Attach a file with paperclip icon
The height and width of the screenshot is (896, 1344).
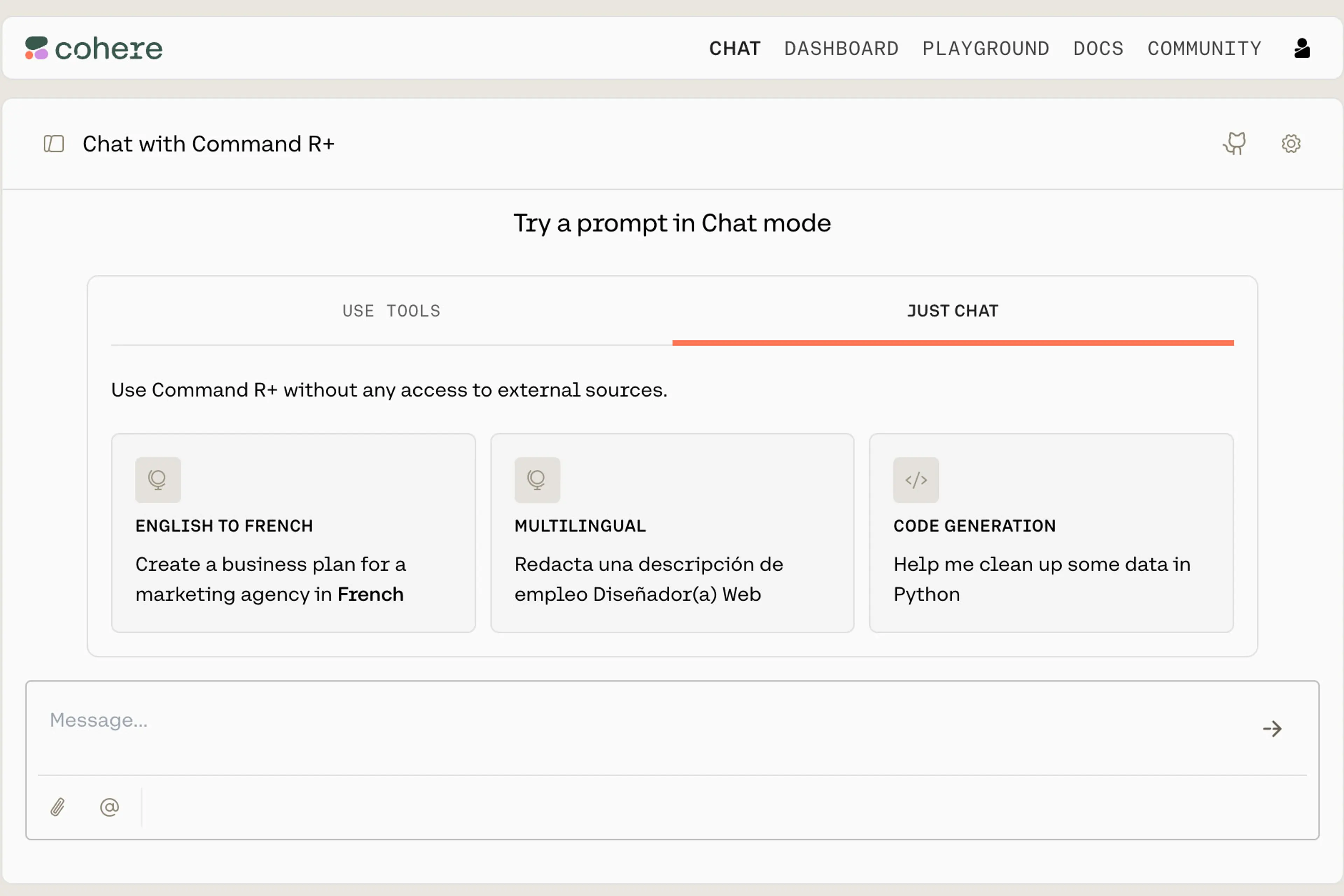pos(58,807)
